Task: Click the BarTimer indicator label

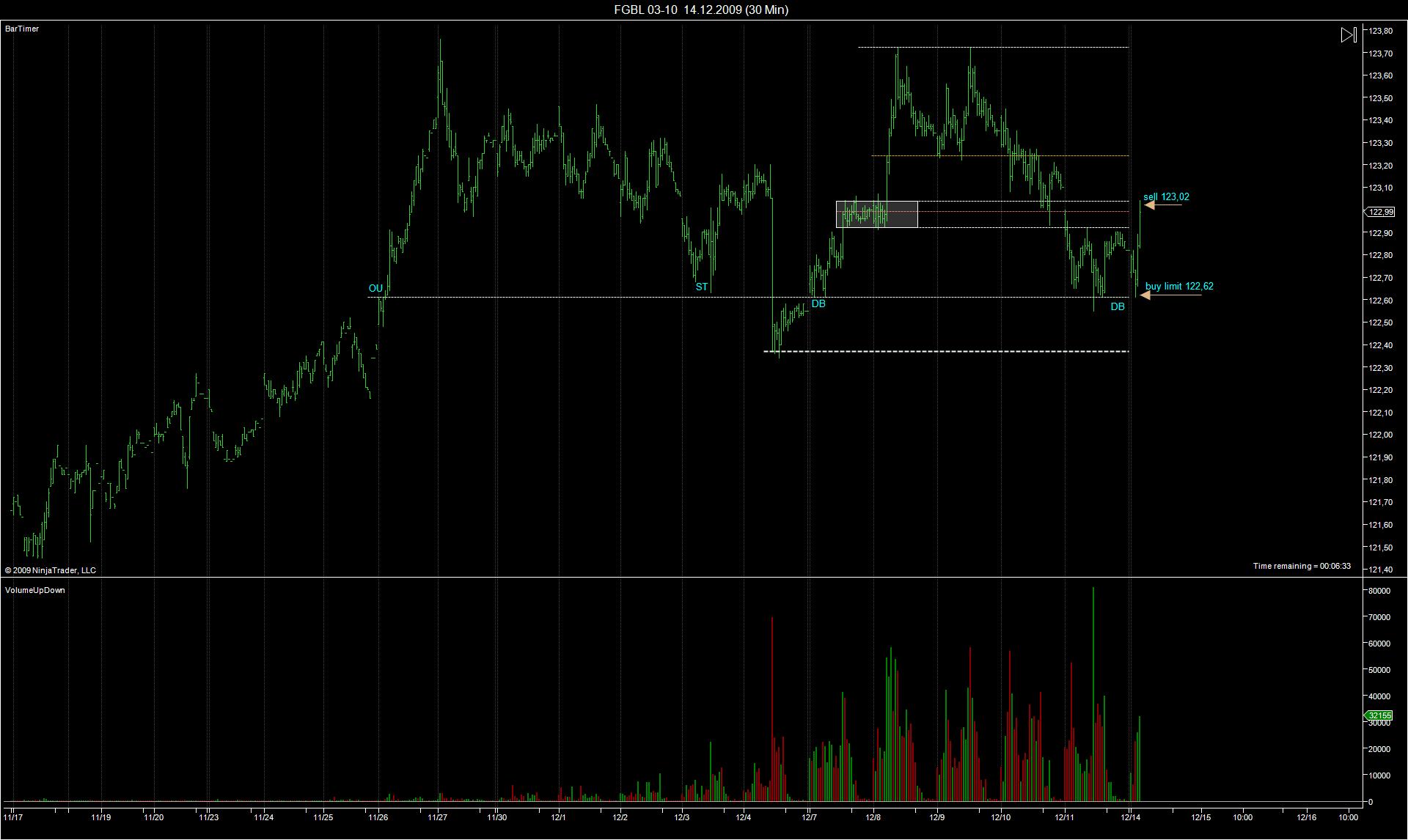Action: [22, 29]
